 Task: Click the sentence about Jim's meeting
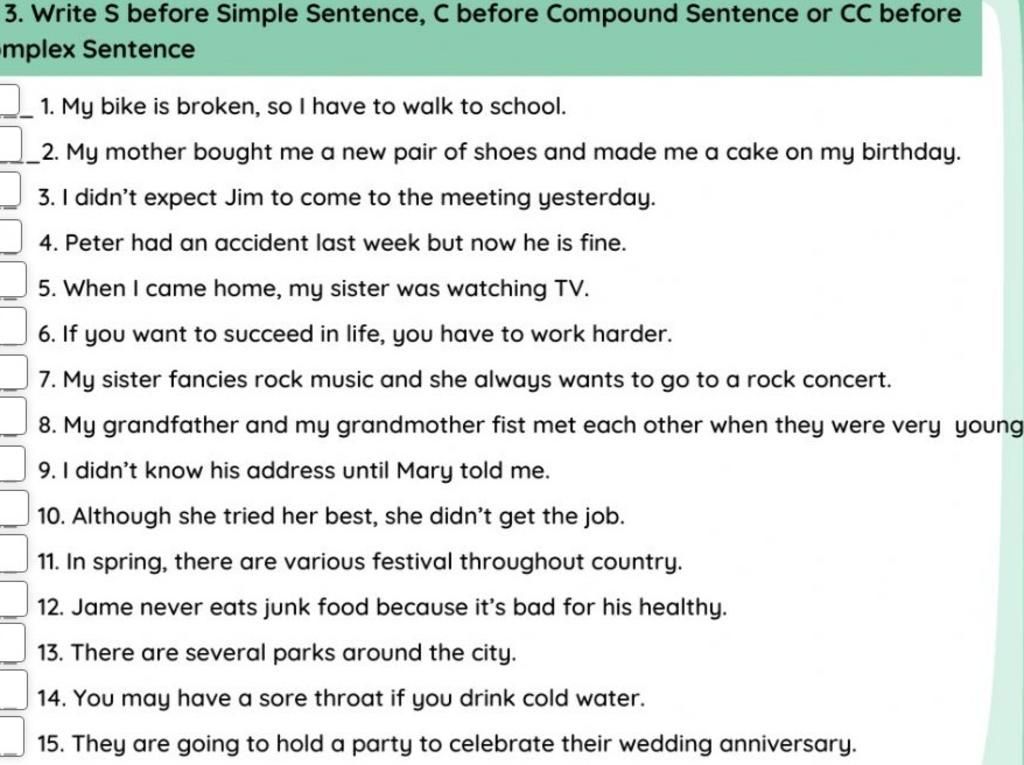pos(347,197)
